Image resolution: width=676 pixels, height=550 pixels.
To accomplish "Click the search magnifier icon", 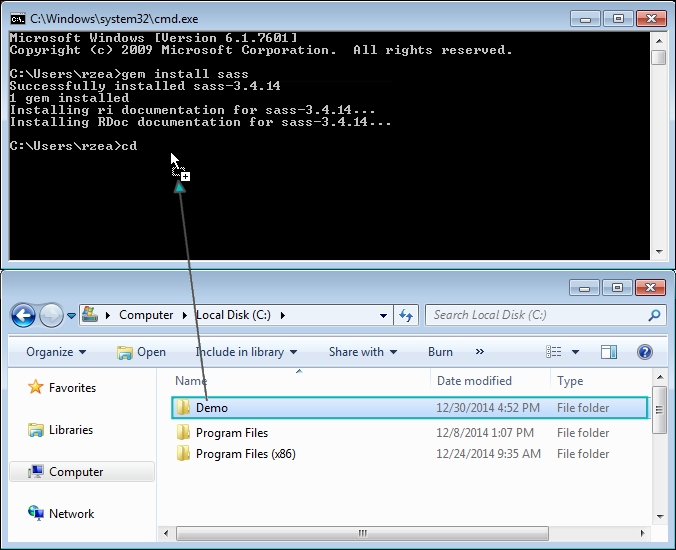I will (x=655, y=315).
